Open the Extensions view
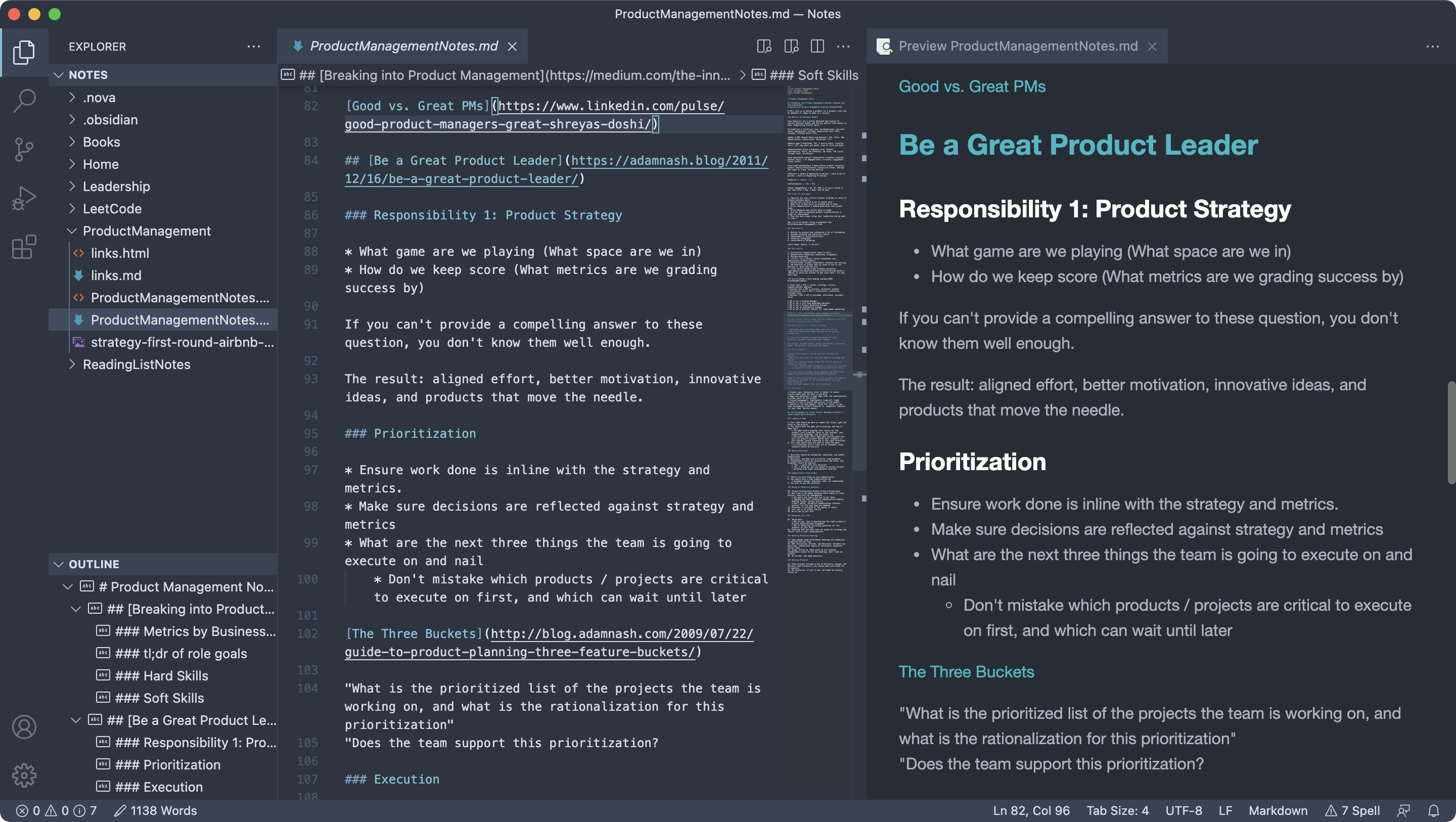This screenshot has width=1456, height=822. pyautogui.click(x=24, y=247)
